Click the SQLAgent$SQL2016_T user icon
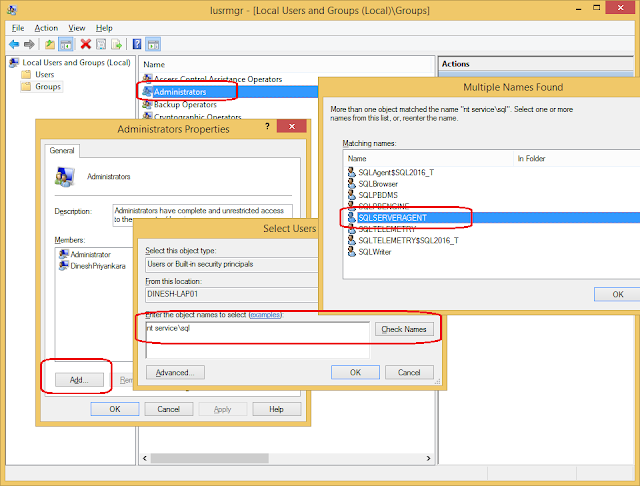 (x=351, y=172)
